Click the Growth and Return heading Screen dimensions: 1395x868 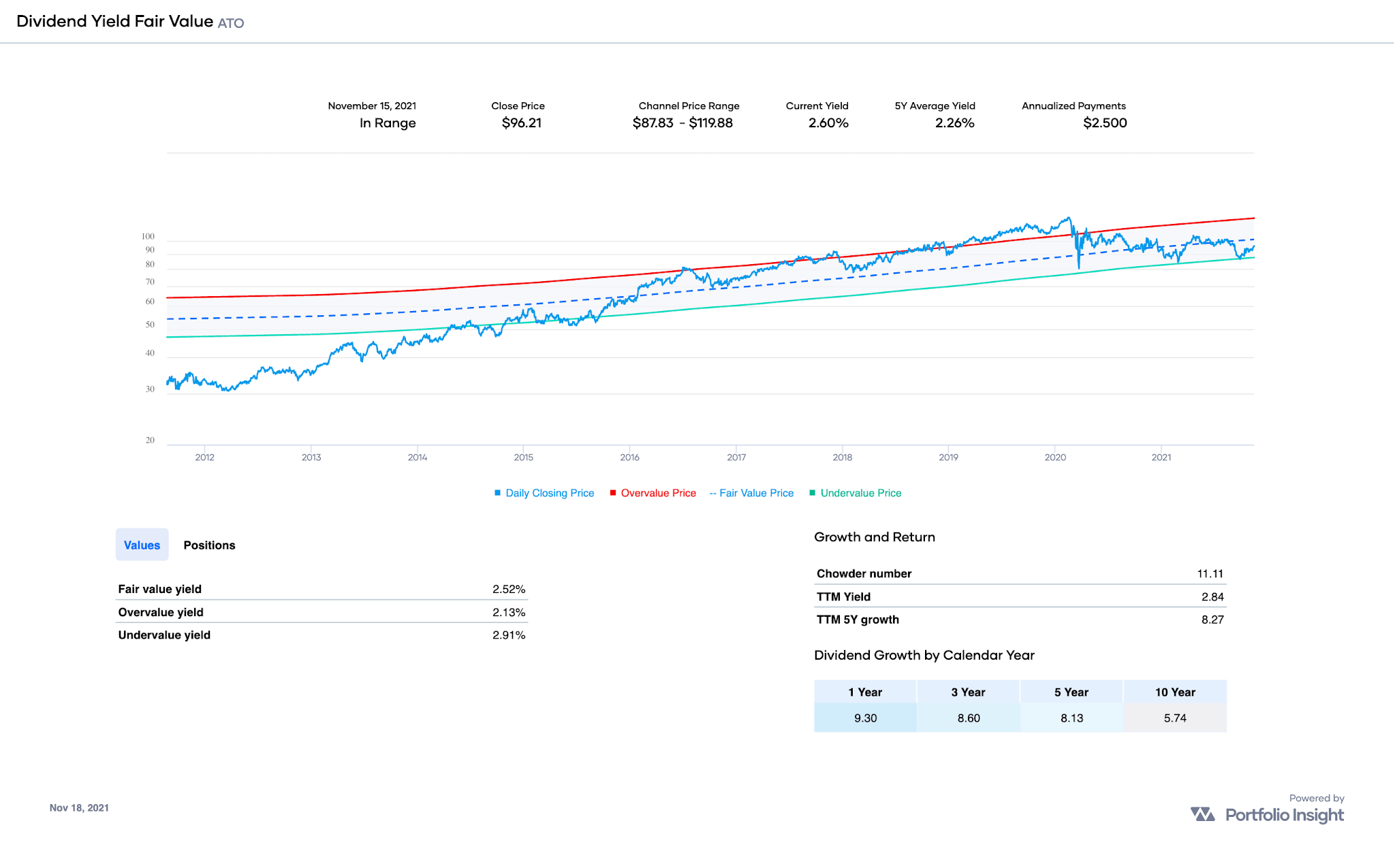tap(874, 536)
